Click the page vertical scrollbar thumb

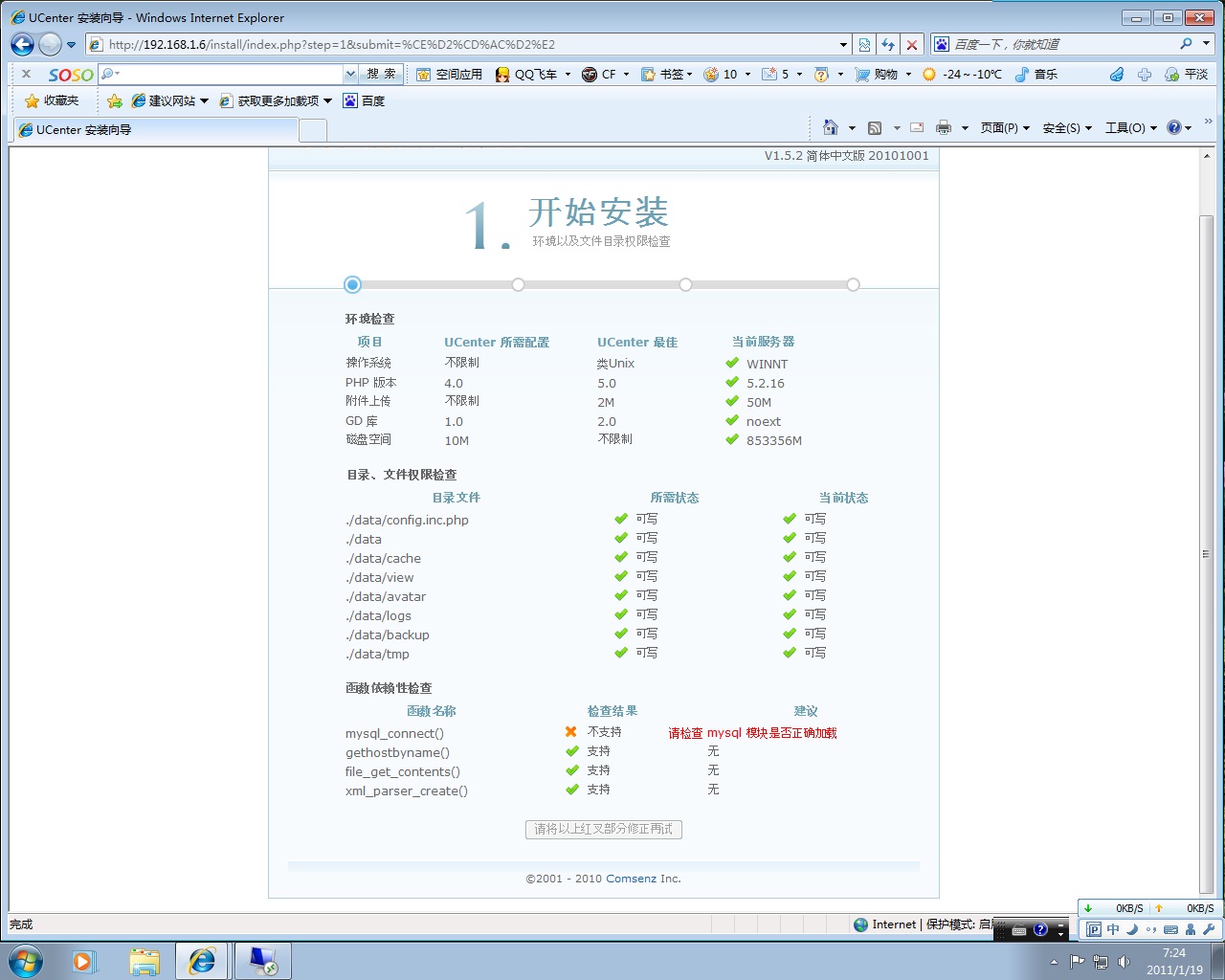click(1207, 554)
